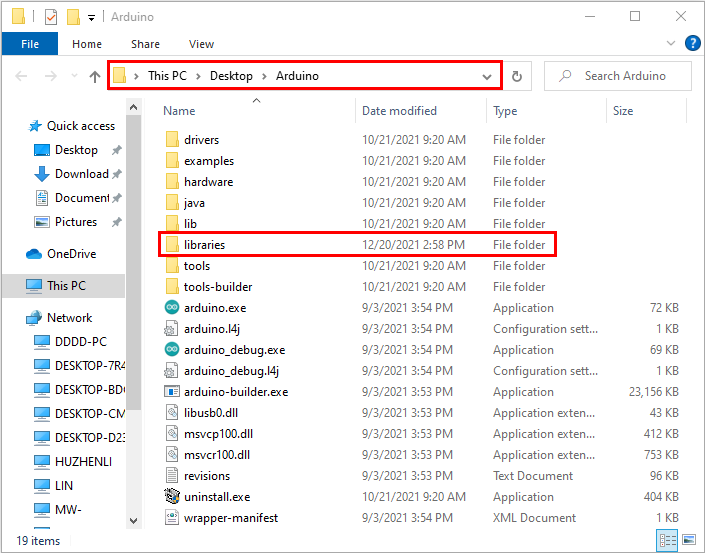The image size is (705, 553).
Task: Select DDDD-PC network computer
Action: [x=71, y=342]
